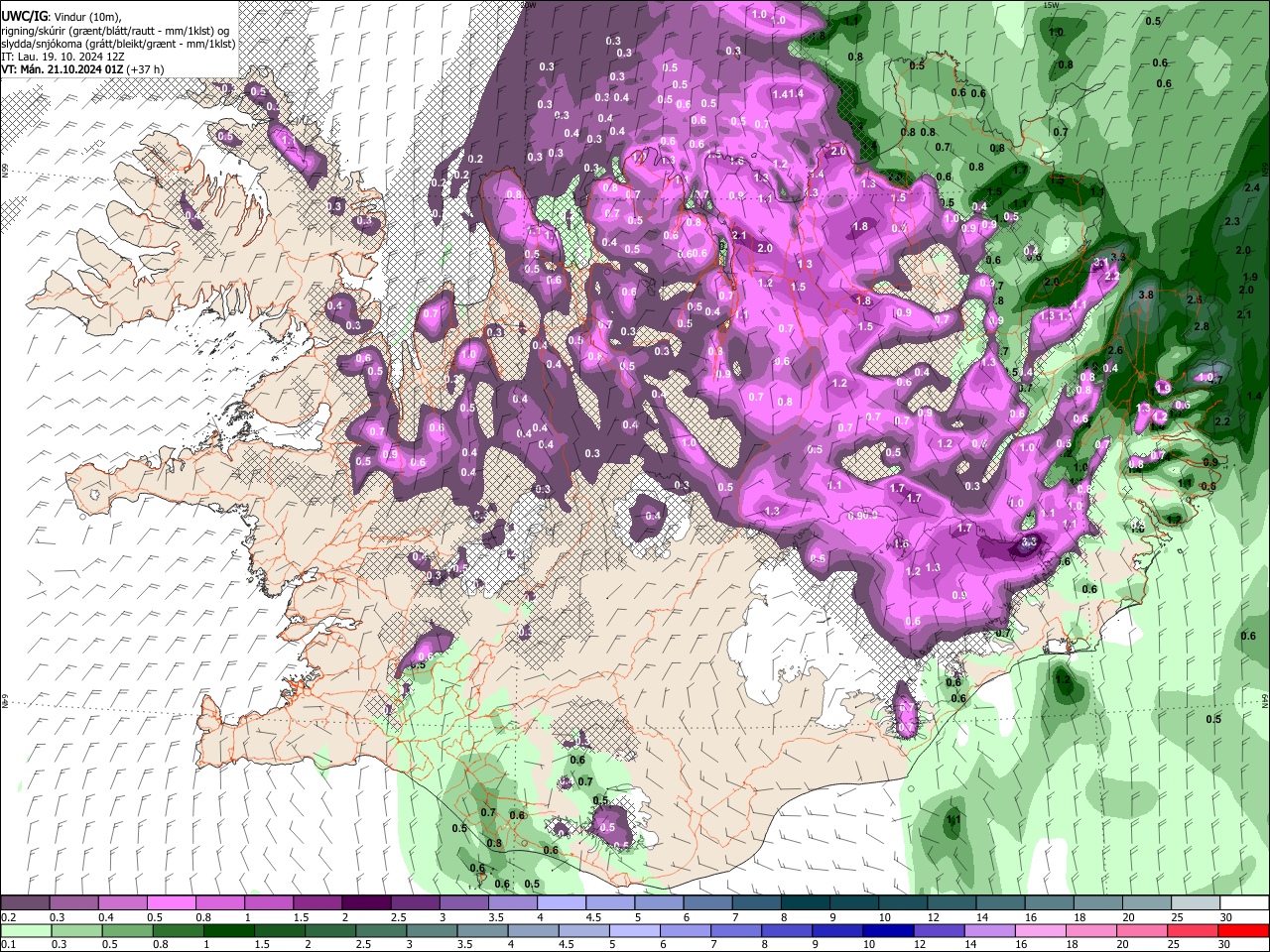Click the 0.5 pink swatch in upper legend row
The width and height of the screenshot is (1270, 952).
point(171,903)
